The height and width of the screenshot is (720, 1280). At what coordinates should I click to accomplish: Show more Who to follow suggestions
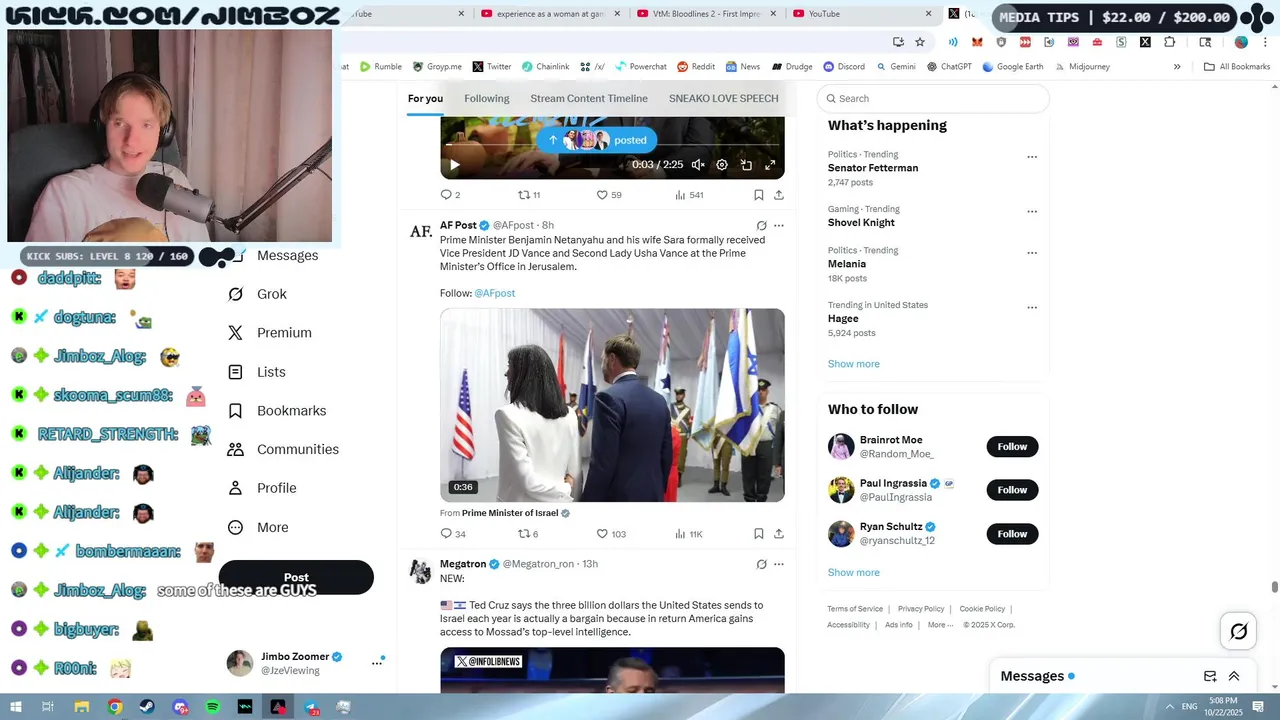(x=853, y=573)
